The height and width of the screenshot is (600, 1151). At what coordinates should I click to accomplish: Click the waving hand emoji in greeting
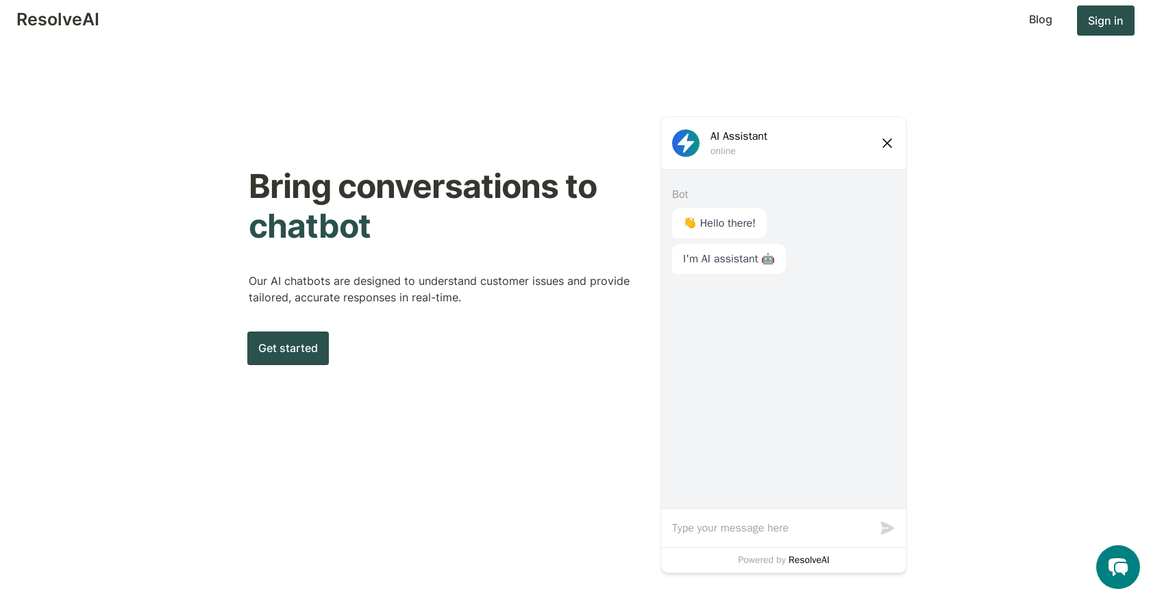689,223
